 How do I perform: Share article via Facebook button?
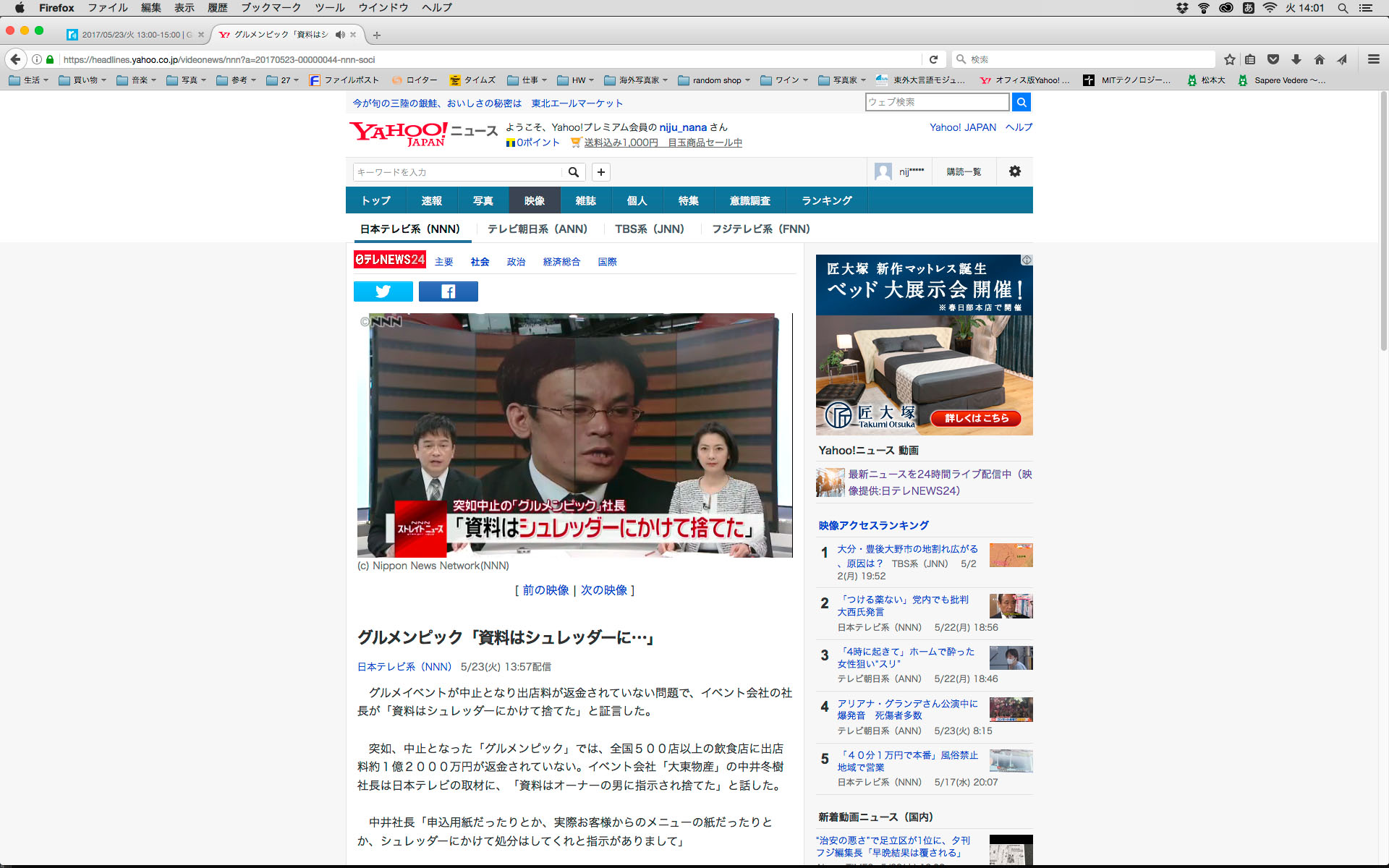click(x=448, y=292)
